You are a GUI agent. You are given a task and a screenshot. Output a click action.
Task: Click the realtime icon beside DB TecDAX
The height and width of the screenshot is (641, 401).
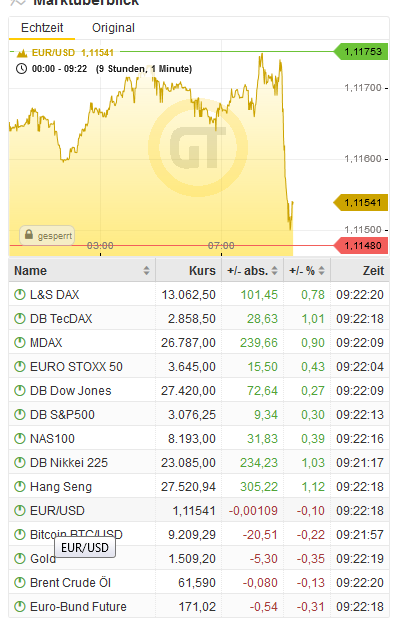click(x=20, y=318)
